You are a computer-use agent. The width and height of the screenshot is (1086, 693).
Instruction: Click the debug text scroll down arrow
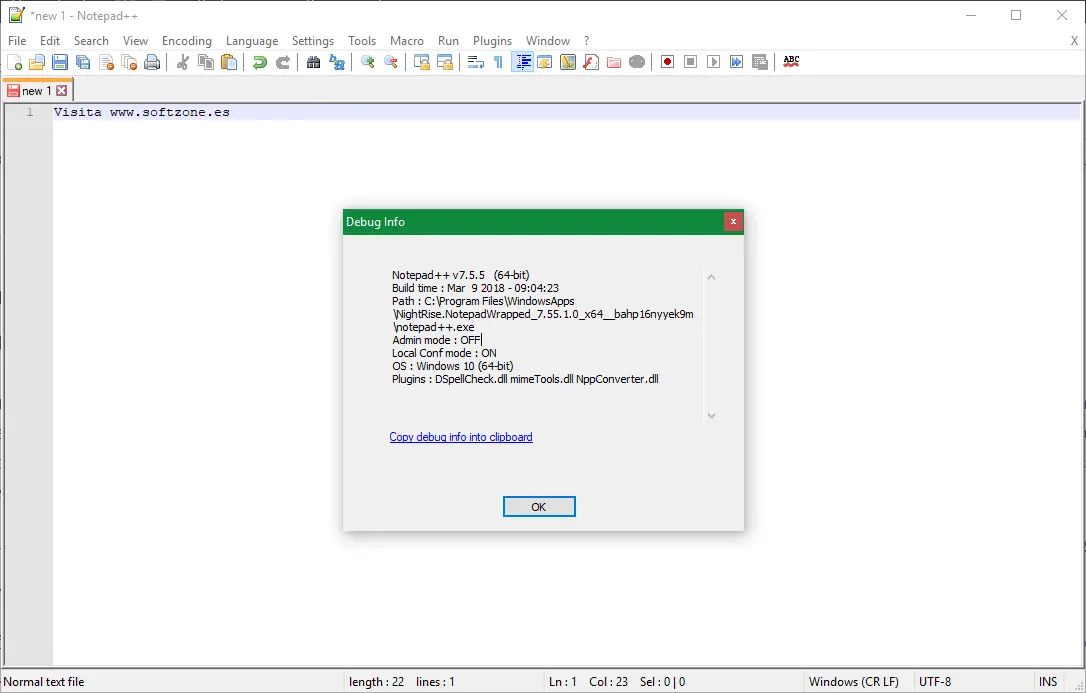[711, 415]
